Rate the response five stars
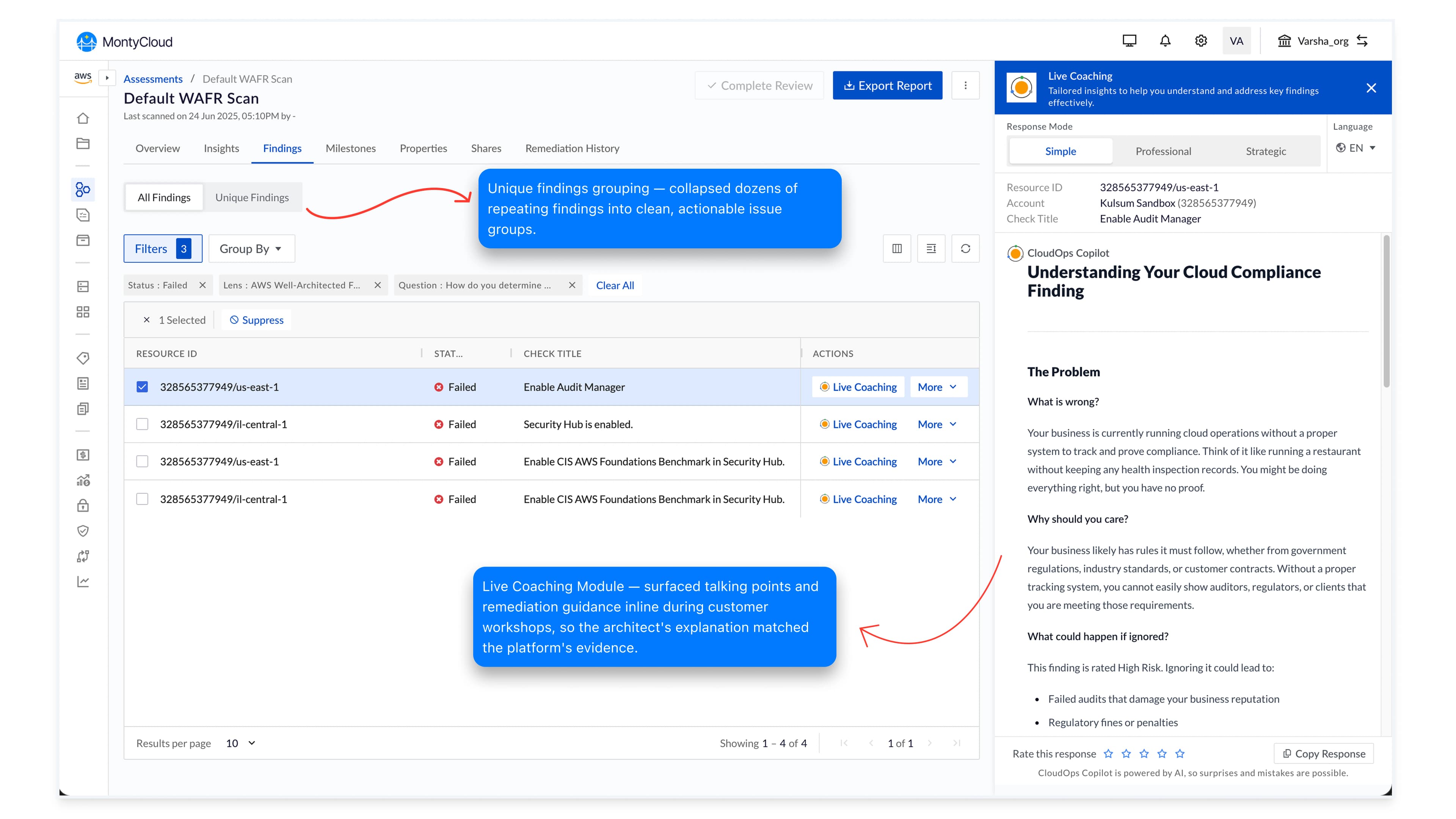This screenshot has width=1456, height=819. (x=1180, y=753)
